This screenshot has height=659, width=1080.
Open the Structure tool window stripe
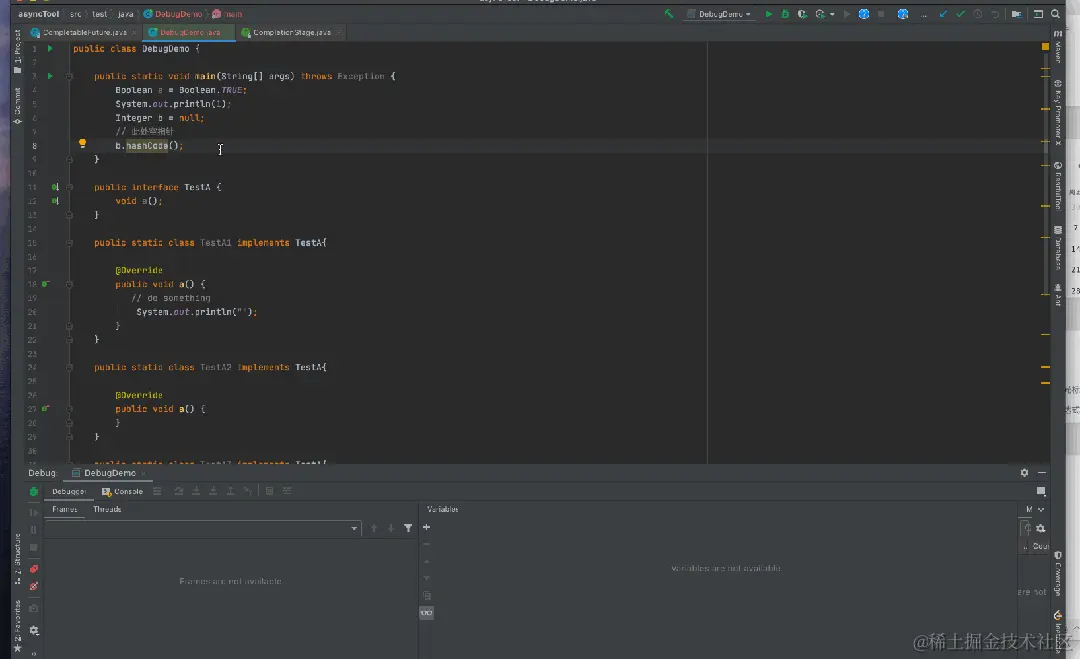point(17,558)
